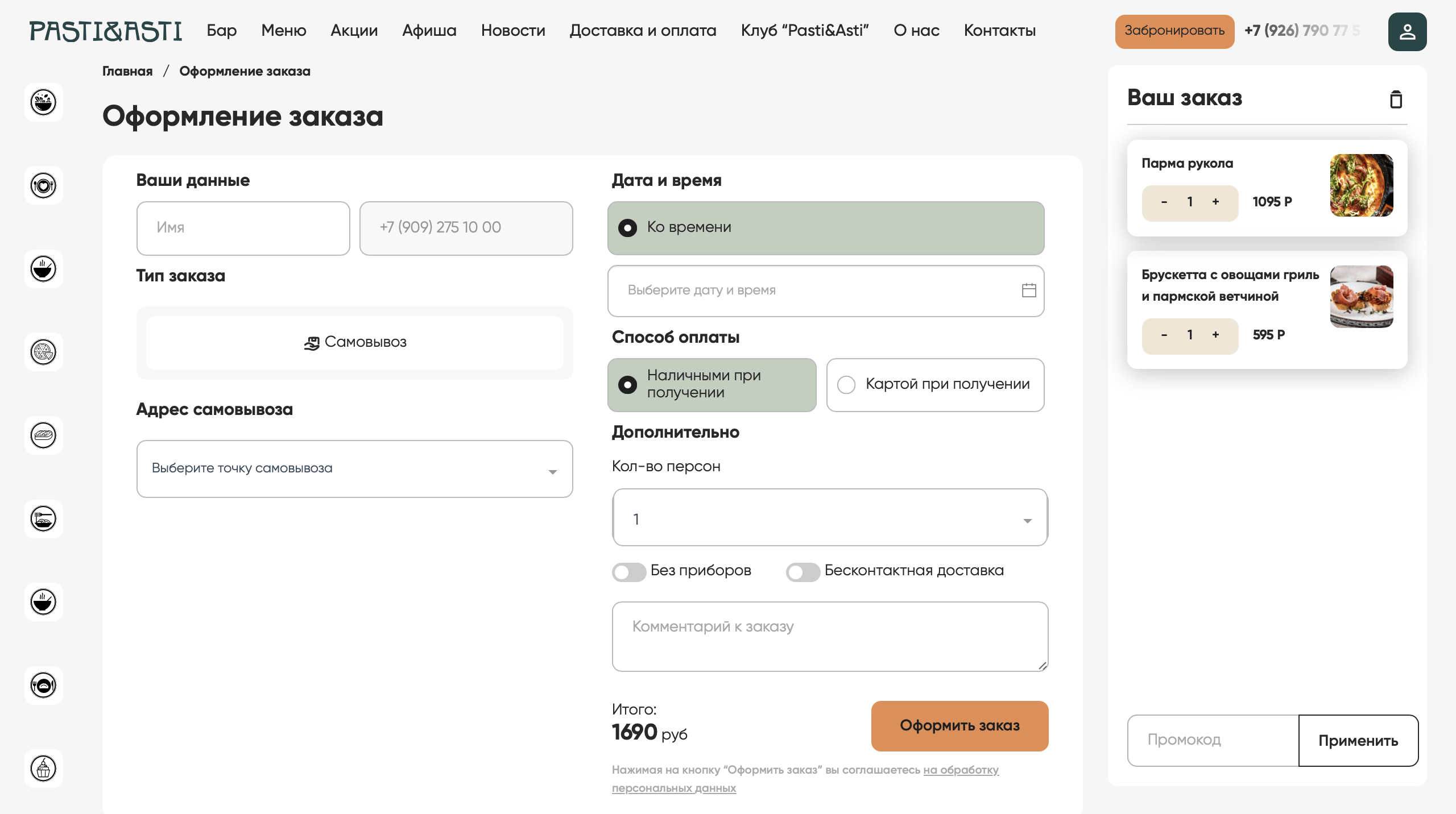The height and width of the screenshot is (814, 1456).
Task: Increase Парма рукола quantity with plus
Action: click(1215, 202)
